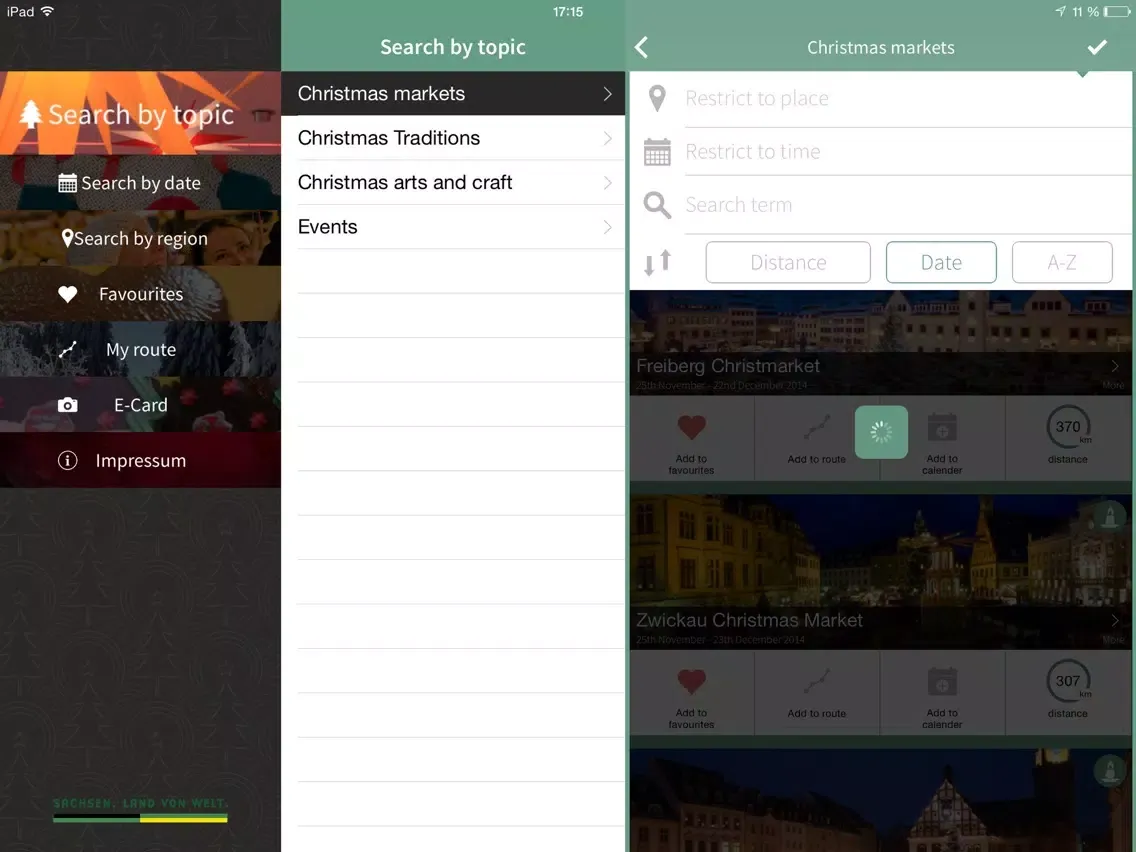1136x852 pixels.
Task: Select the Christmas markets topic label
Action: coord(381,94)
